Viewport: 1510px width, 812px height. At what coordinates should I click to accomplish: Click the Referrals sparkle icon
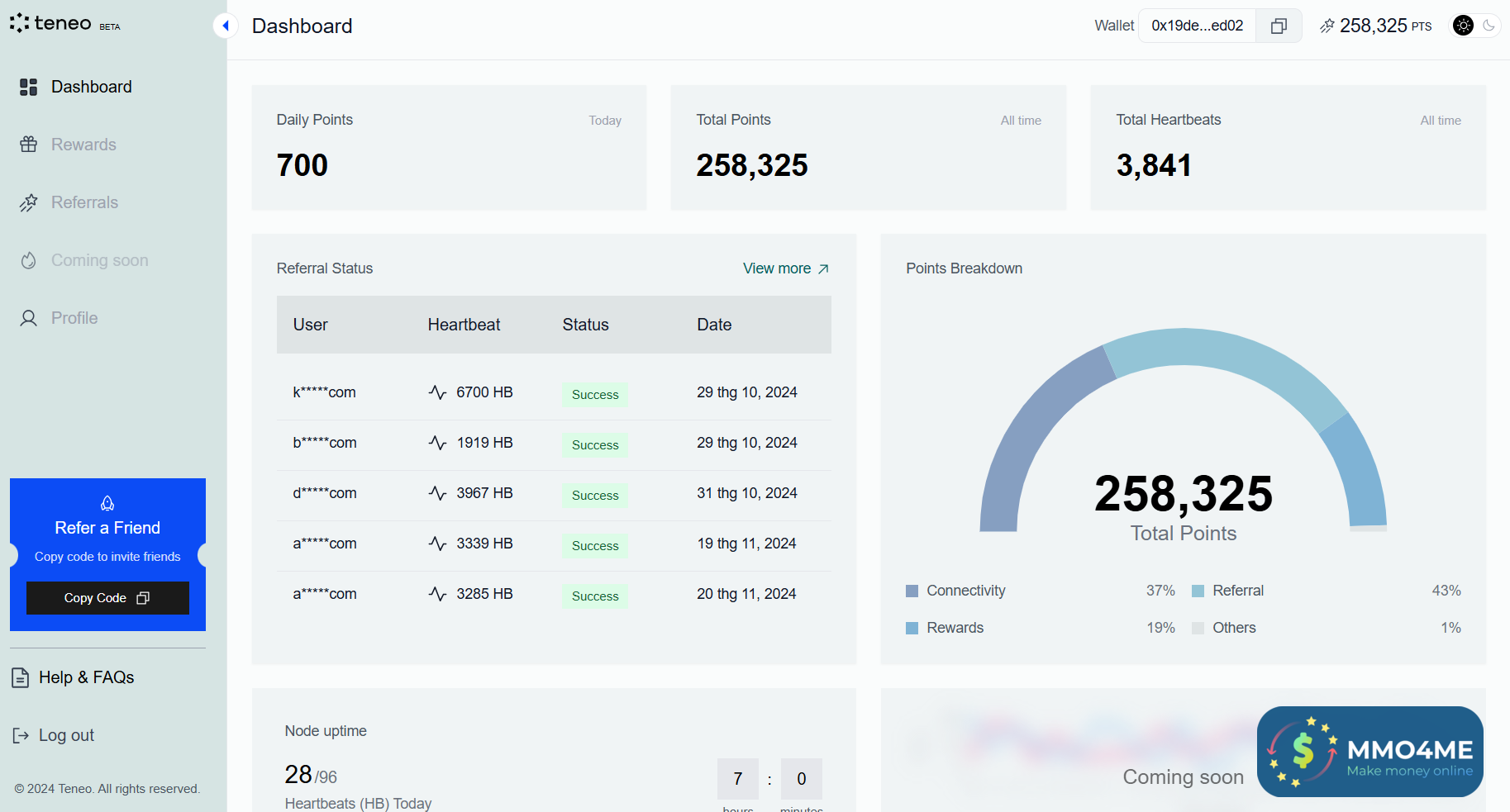point(29,202)
